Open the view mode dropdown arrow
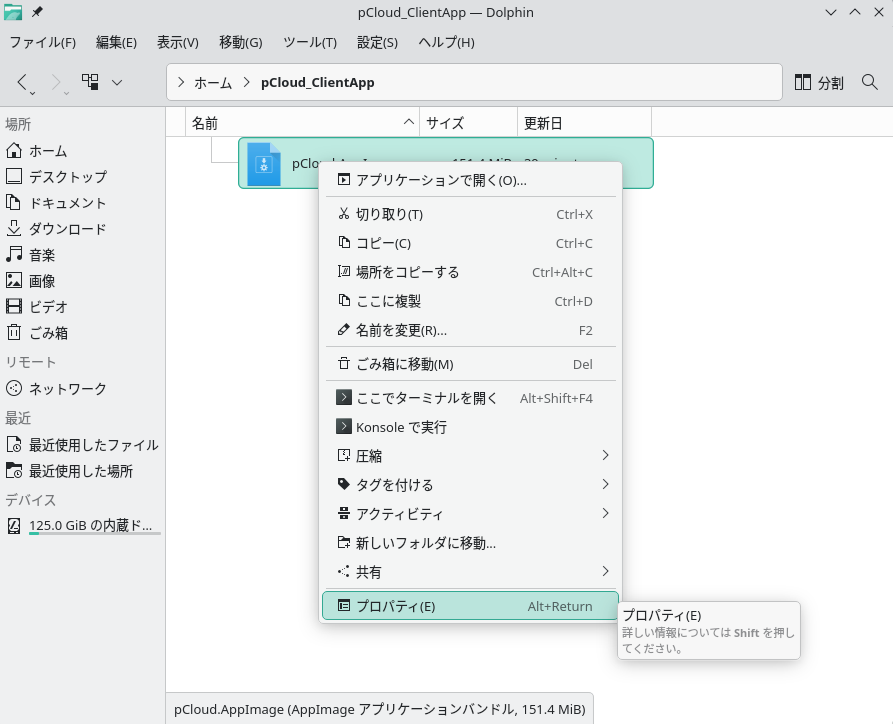The image size is (893, 724). (118, 82)
